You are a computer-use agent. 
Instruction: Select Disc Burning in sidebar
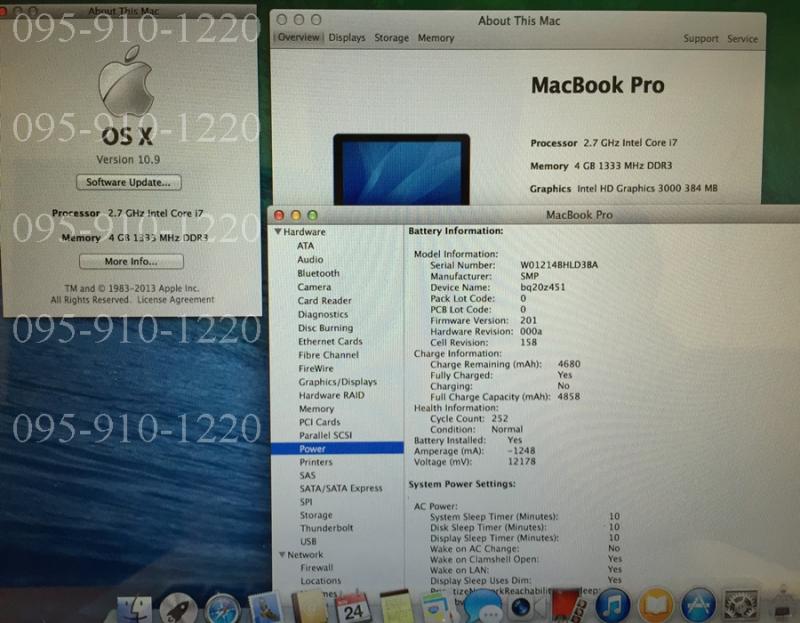point(326,328)
